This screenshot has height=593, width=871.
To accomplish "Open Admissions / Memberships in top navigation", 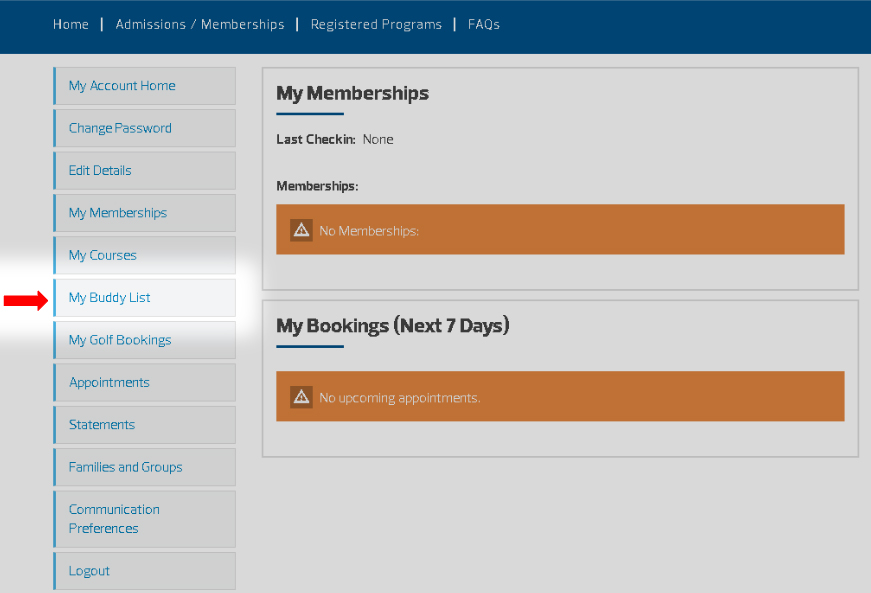I will tap(200, 24).
